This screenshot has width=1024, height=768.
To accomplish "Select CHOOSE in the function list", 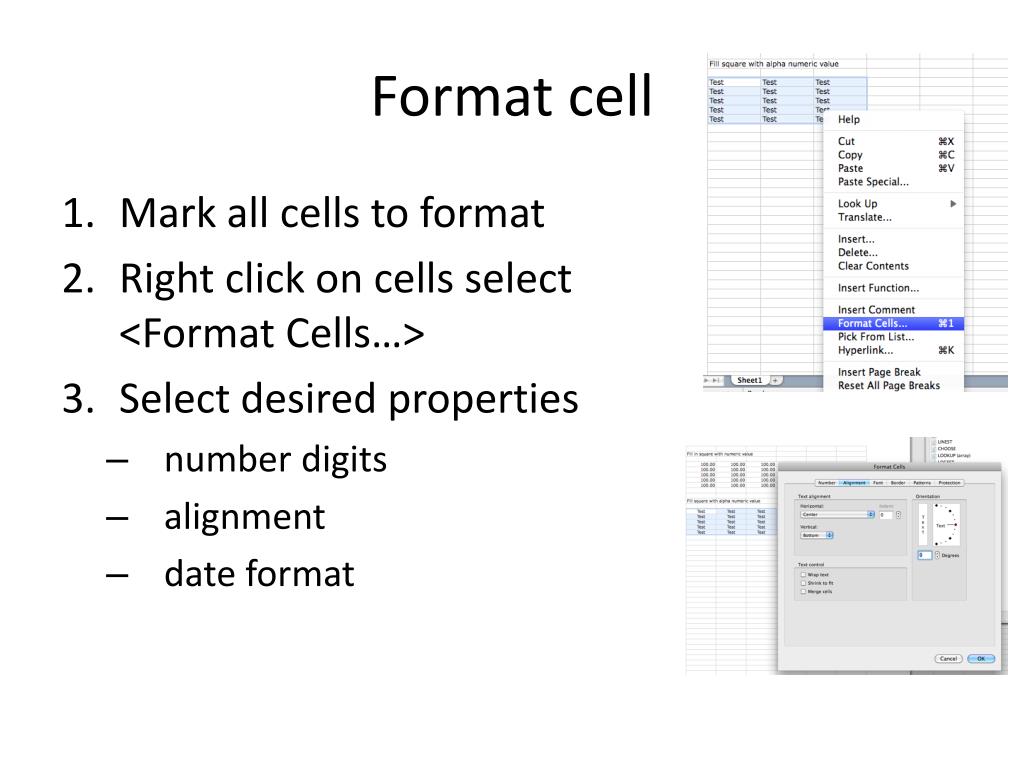I will pos(946,449).
